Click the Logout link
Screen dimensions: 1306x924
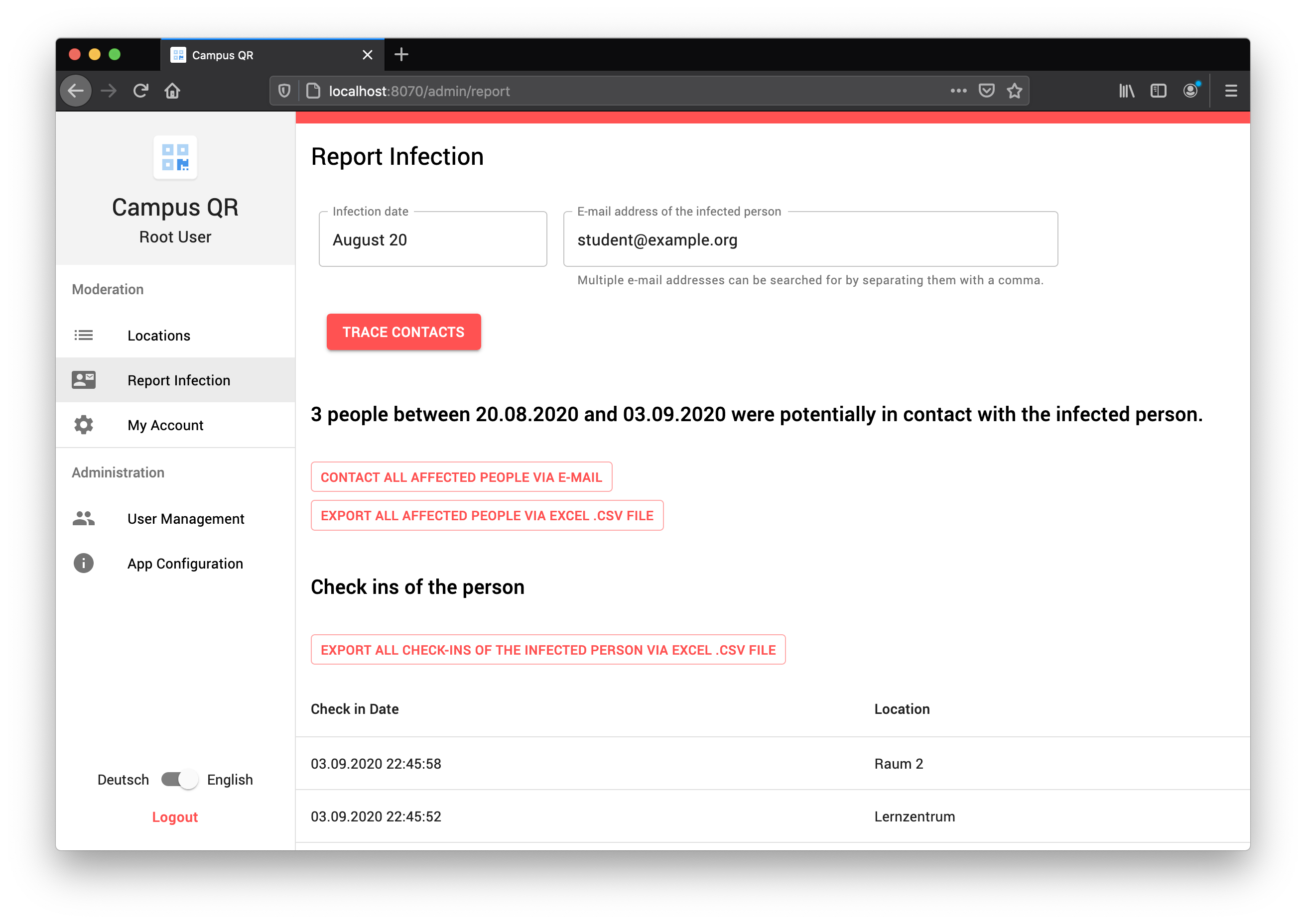click(175, 816)
